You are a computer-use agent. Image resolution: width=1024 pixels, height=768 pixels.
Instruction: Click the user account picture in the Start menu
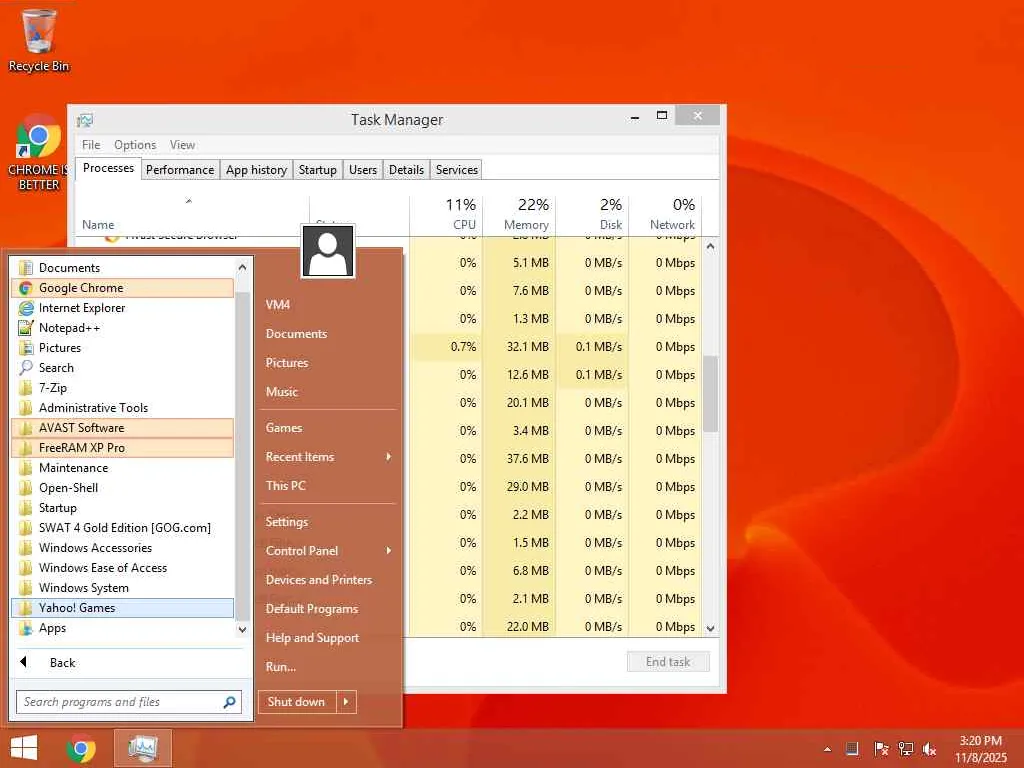tap(328, 251)
